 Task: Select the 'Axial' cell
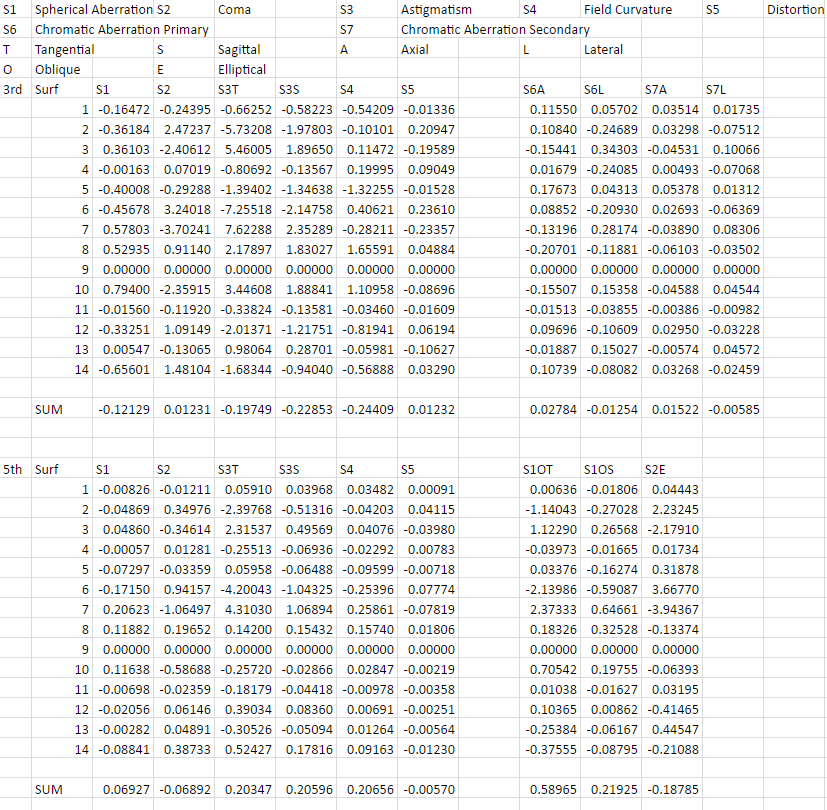(428, 50)
